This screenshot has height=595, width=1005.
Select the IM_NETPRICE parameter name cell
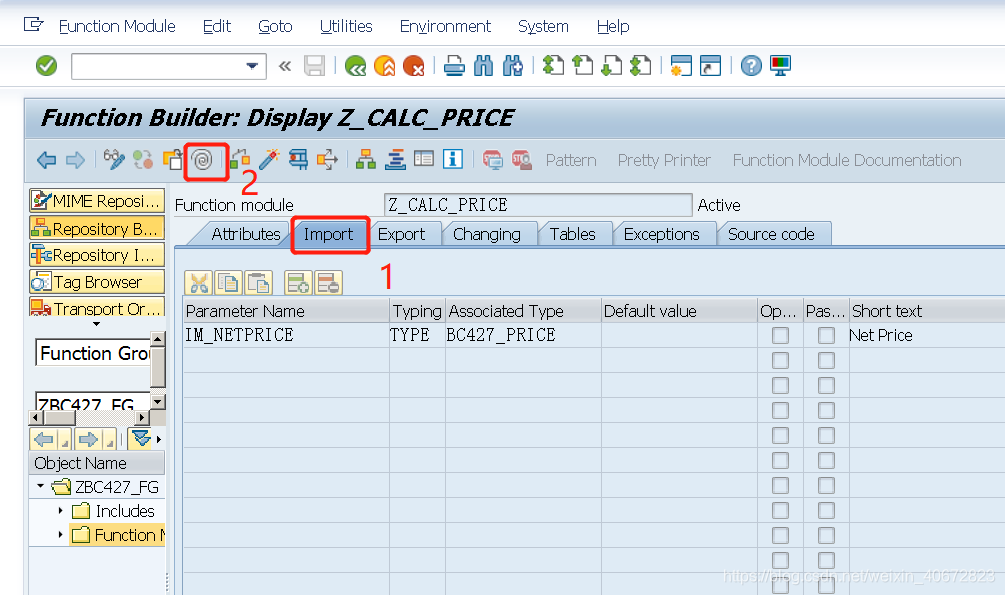286,335
